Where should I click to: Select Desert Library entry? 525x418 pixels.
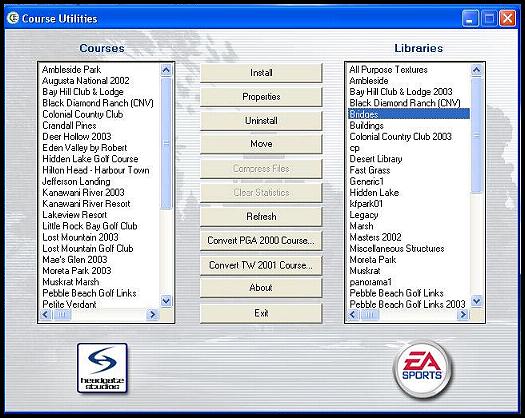coord(376,159)
